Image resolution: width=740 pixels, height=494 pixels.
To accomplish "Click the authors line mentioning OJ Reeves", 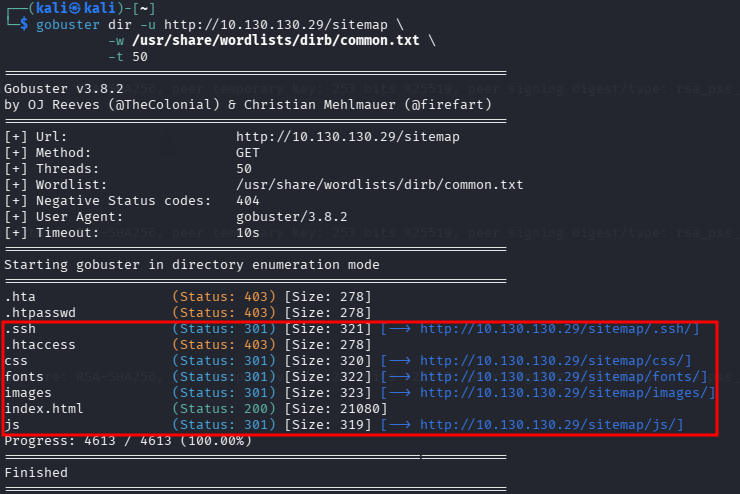I will pos(248,105).
